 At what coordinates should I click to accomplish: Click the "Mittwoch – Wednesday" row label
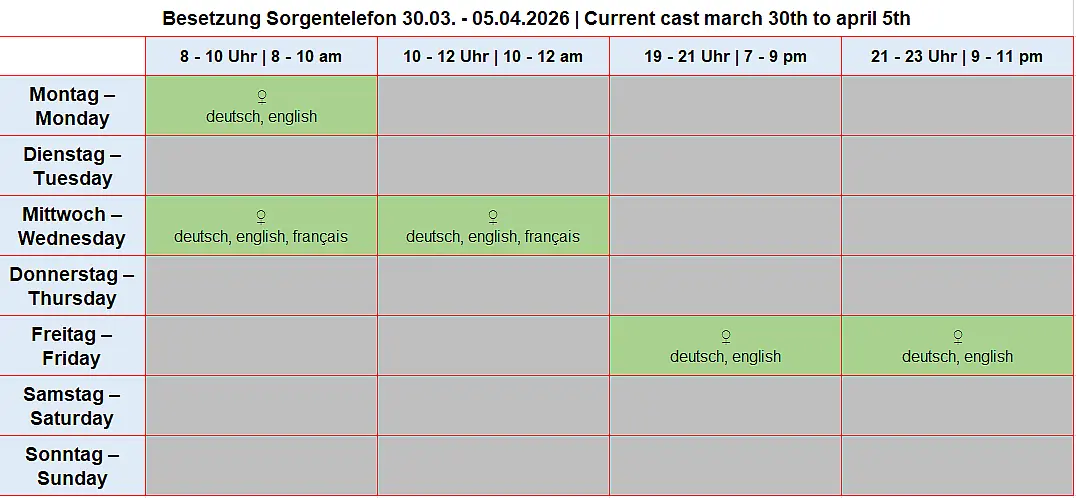tap(72, 226)
